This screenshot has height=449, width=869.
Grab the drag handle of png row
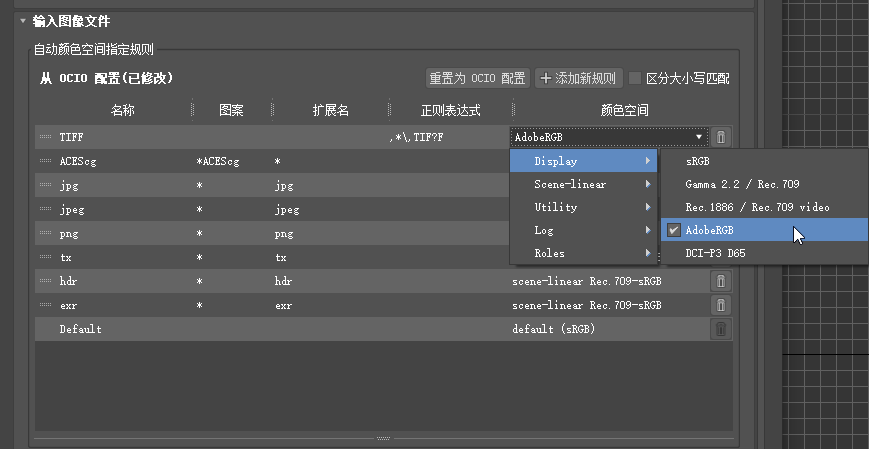pyautogui.click(x=46, y=233)
